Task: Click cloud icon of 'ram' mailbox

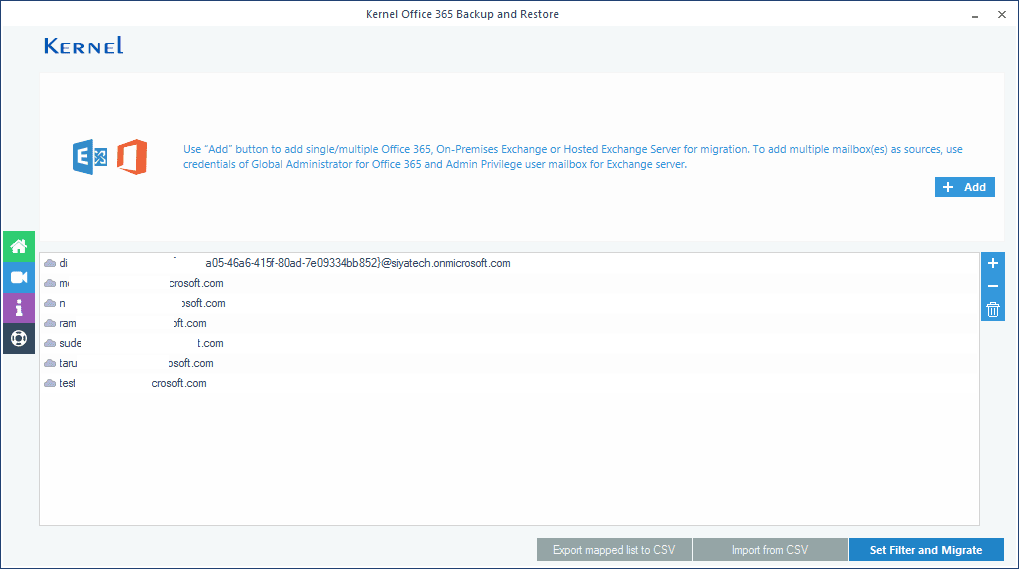Action: 50,323
